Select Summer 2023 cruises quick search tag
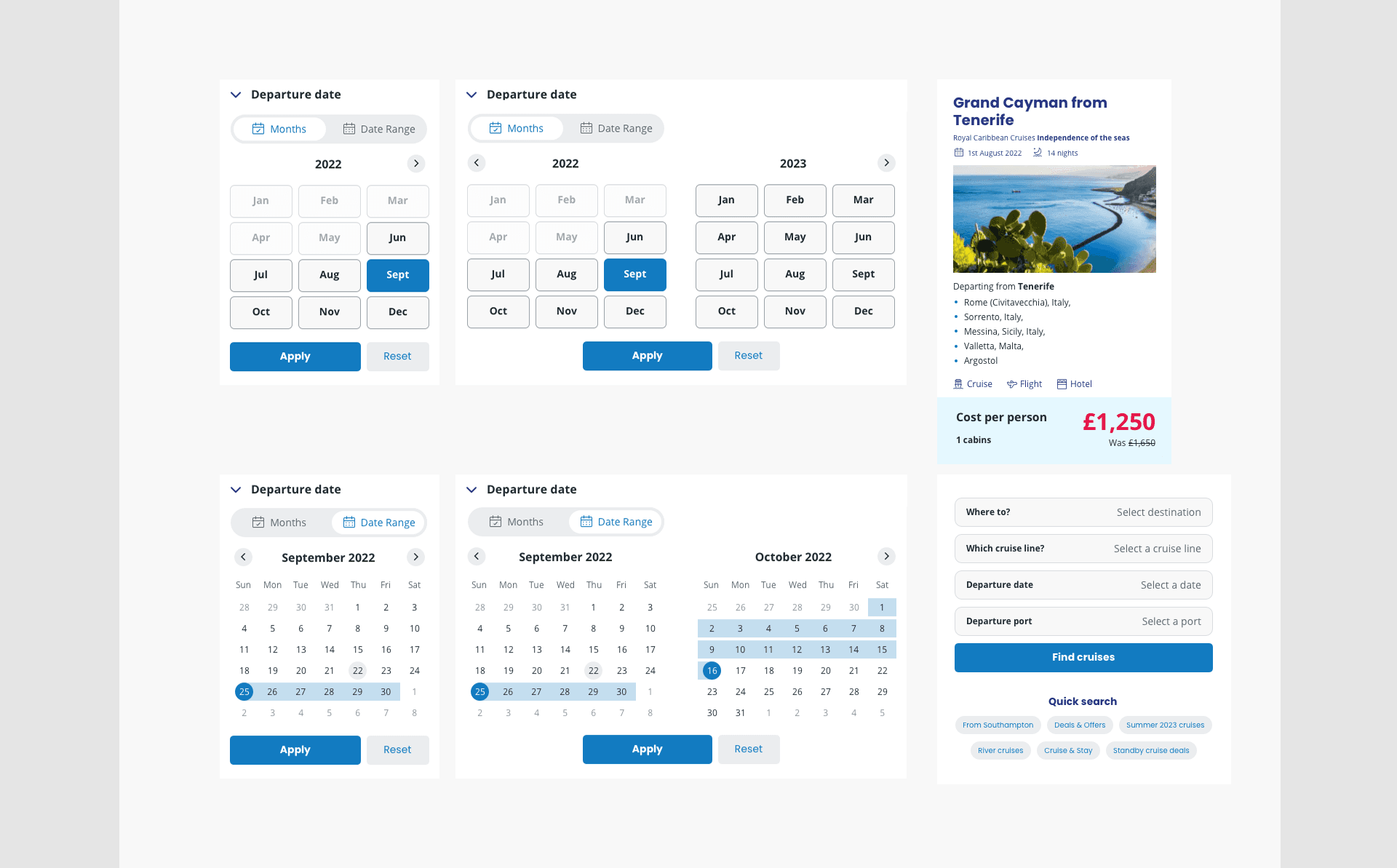This screenshot has height=868, width=1397. coord(1164,725)
